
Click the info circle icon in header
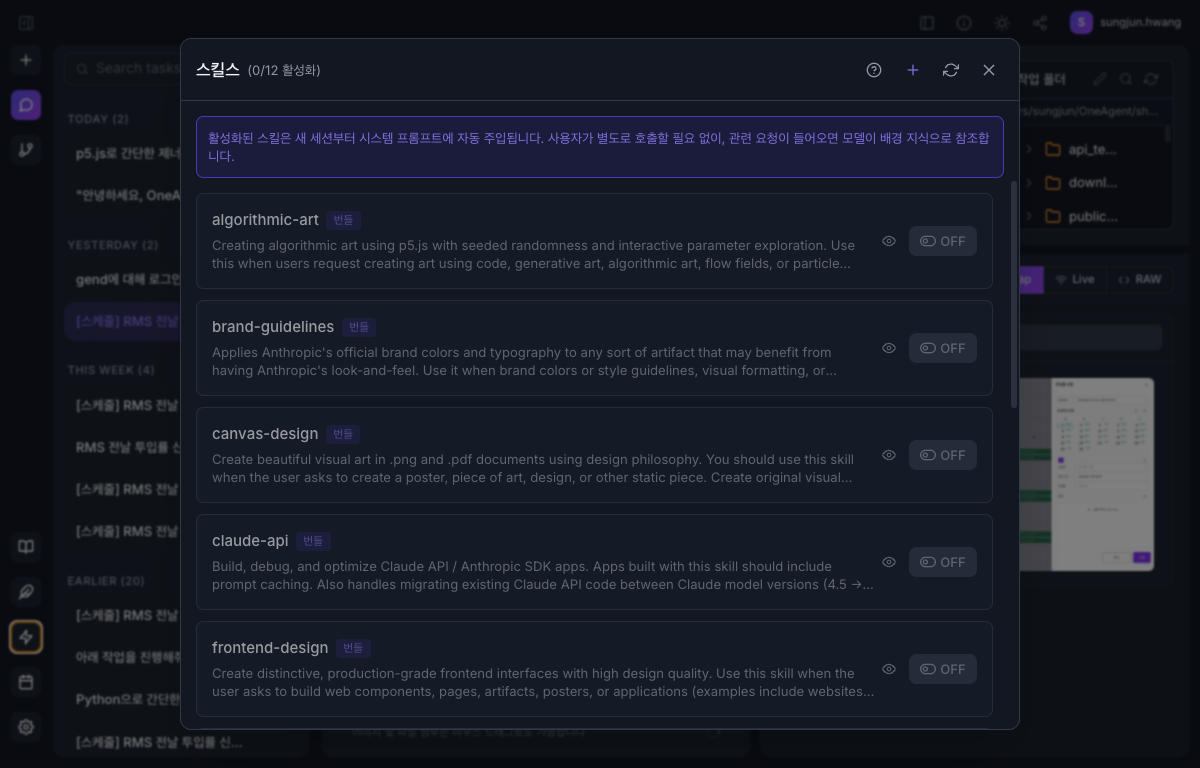(964, 22)
